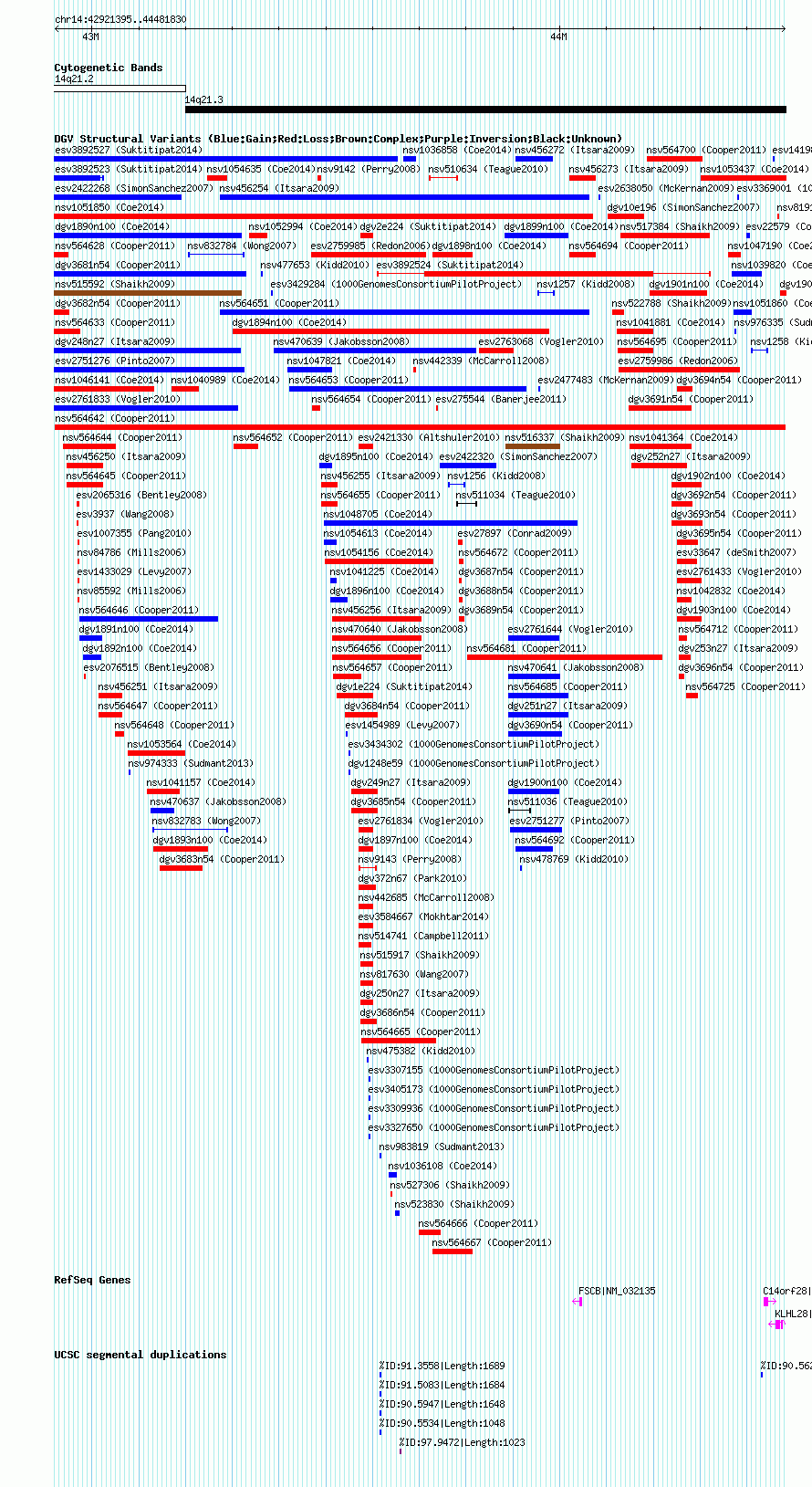Open variant nsv511034 (Teague2010)
Viewport: 812px width, 1487px height.
click(515, 495)
